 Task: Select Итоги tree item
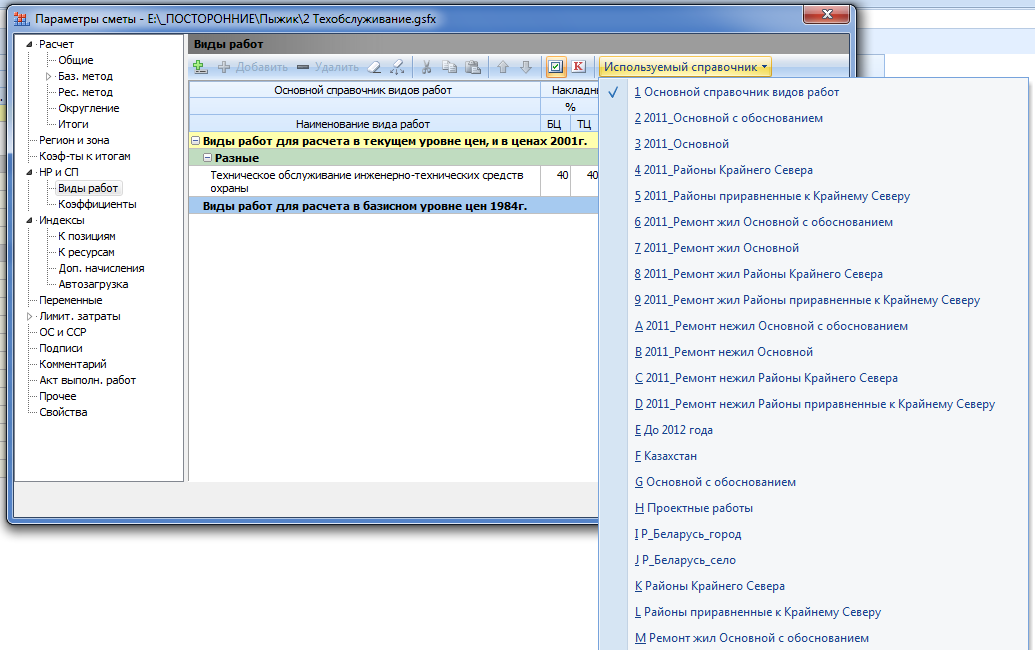pyautogui.click(x=73, y=124)
